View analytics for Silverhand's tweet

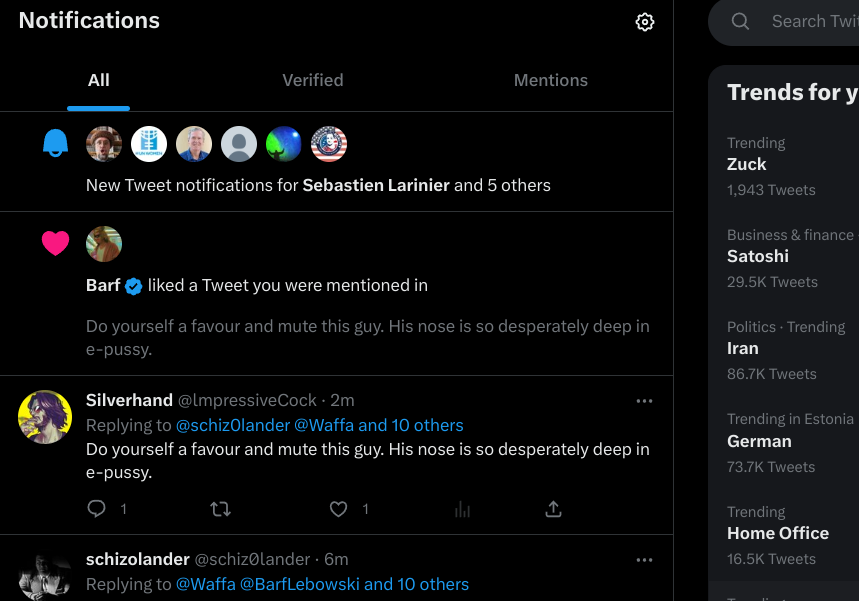pos(462,509)
